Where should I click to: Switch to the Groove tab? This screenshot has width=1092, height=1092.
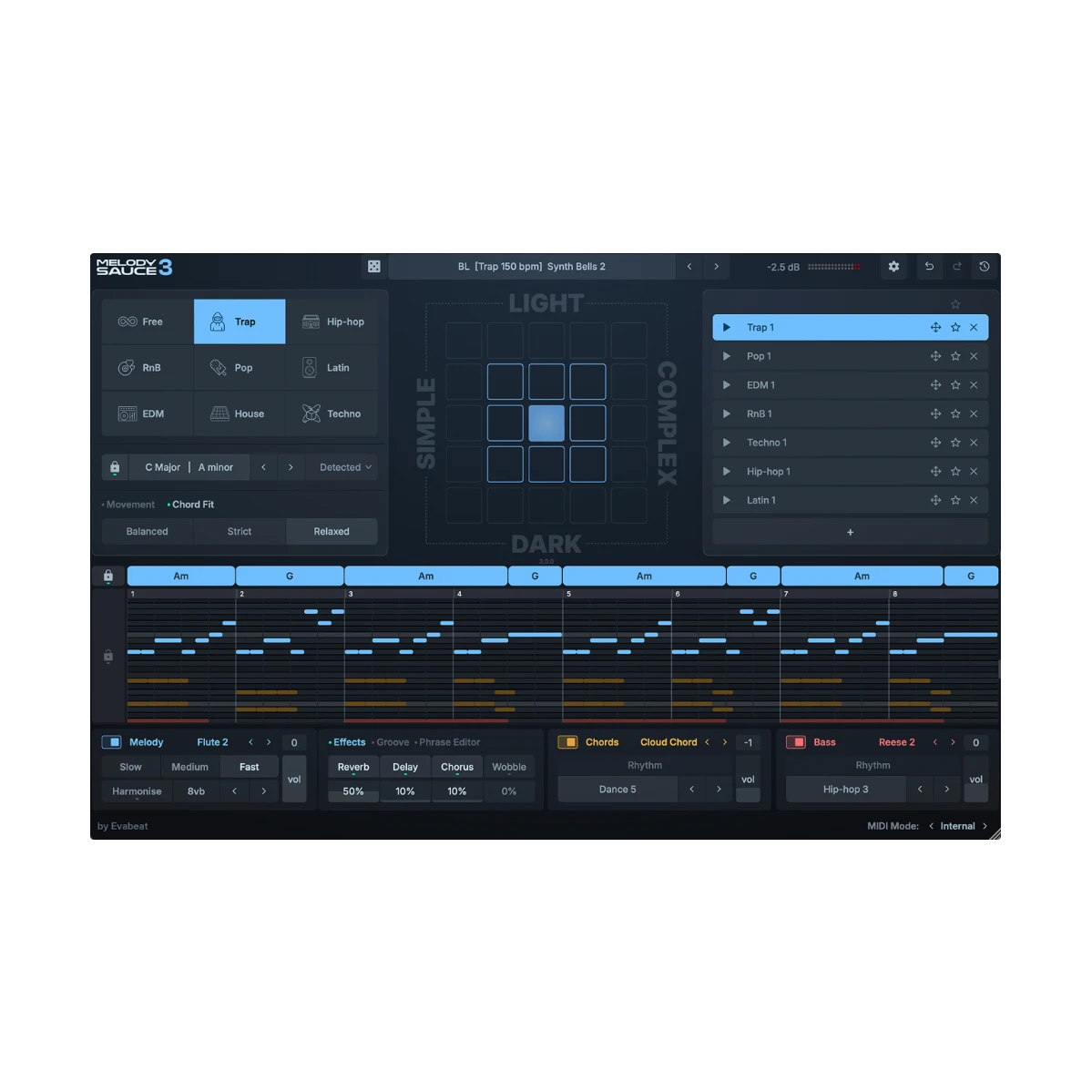point(393,742)
